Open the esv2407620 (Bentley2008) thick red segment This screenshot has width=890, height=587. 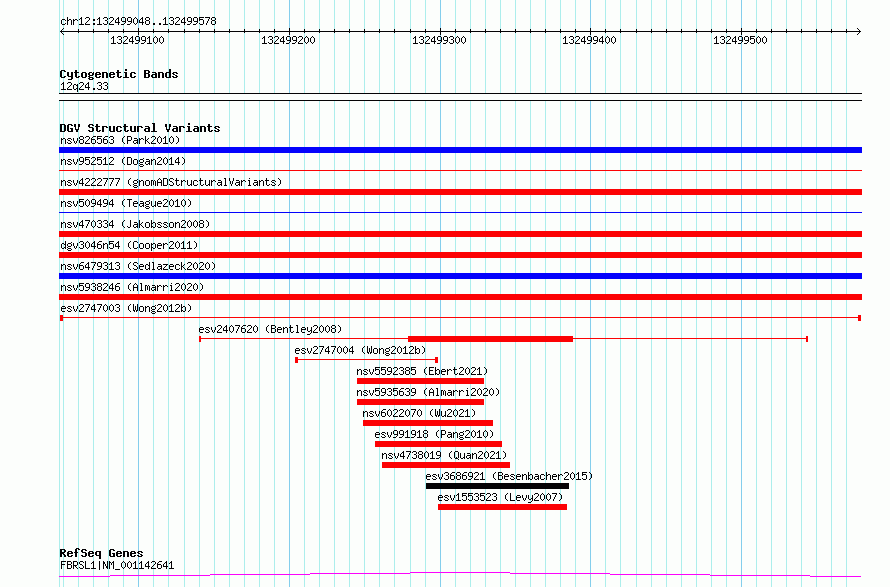click(490, 339)
